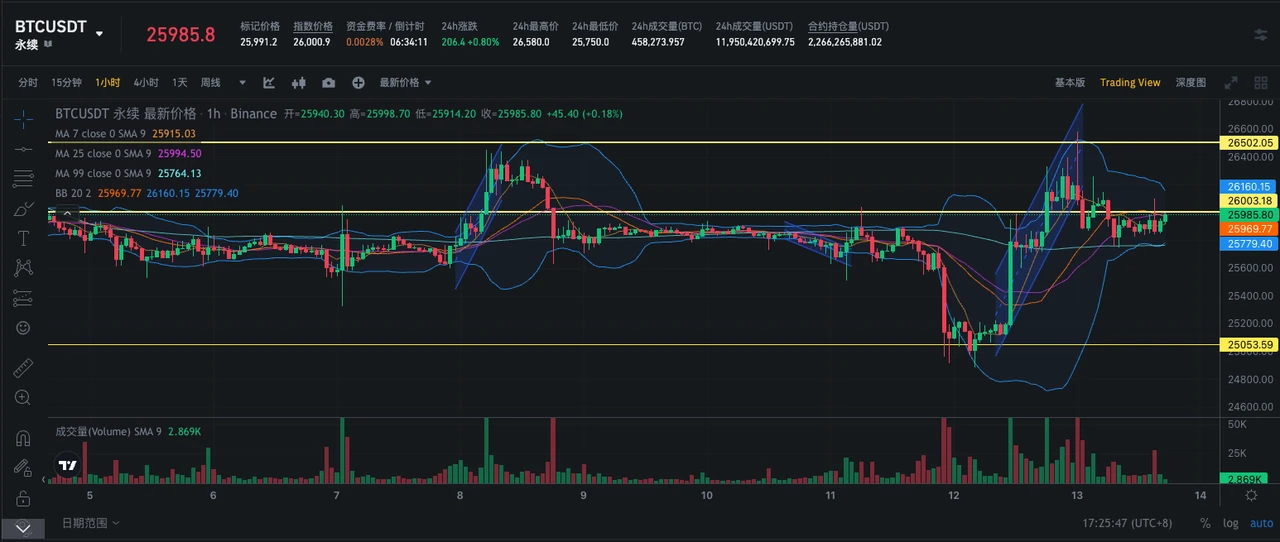This screenshot has height=542, width=1280.
Task: Click the 25779.40 lower band label
Action: (x=1250, y=243)
